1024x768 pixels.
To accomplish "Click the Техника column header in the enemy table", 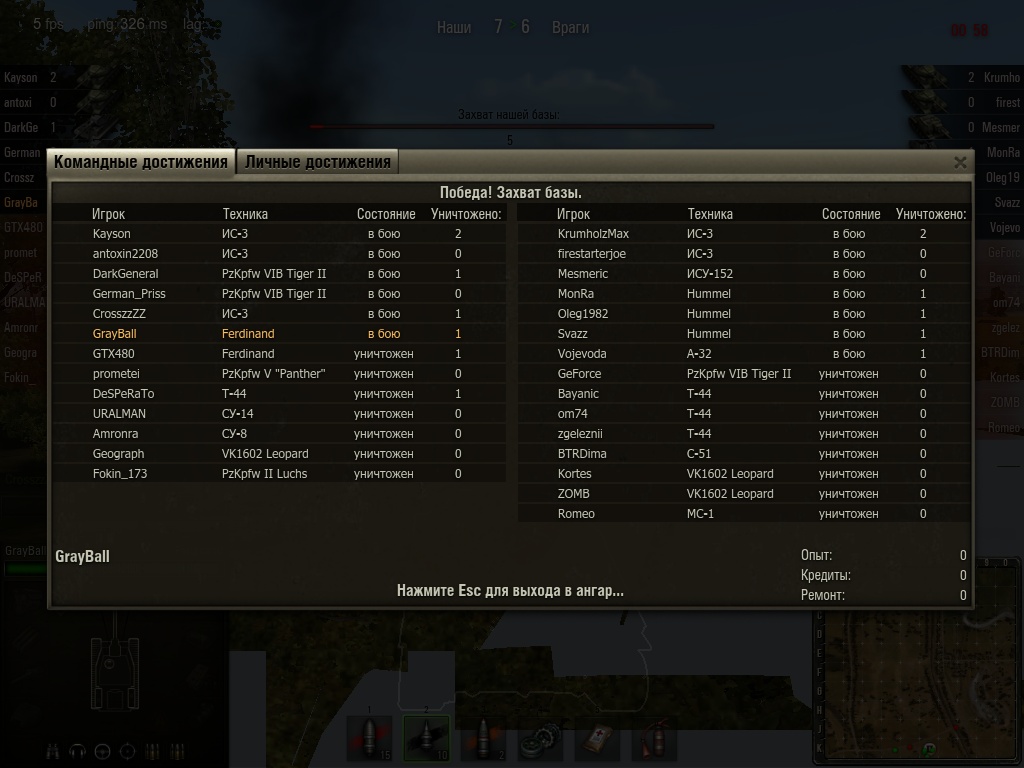I will tap(710, 214).
